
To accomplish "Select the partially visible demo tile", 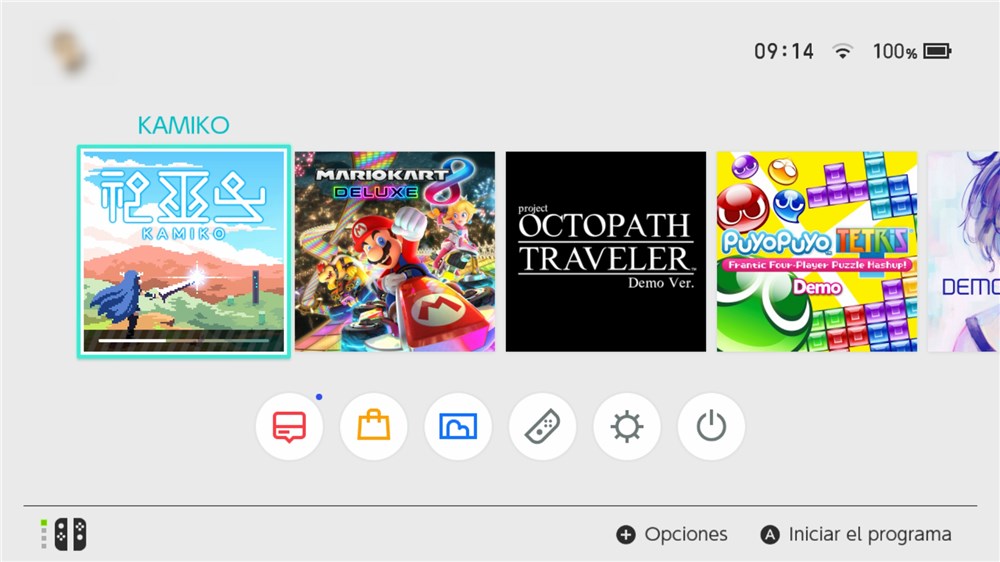I will click(x=964, y=251).
